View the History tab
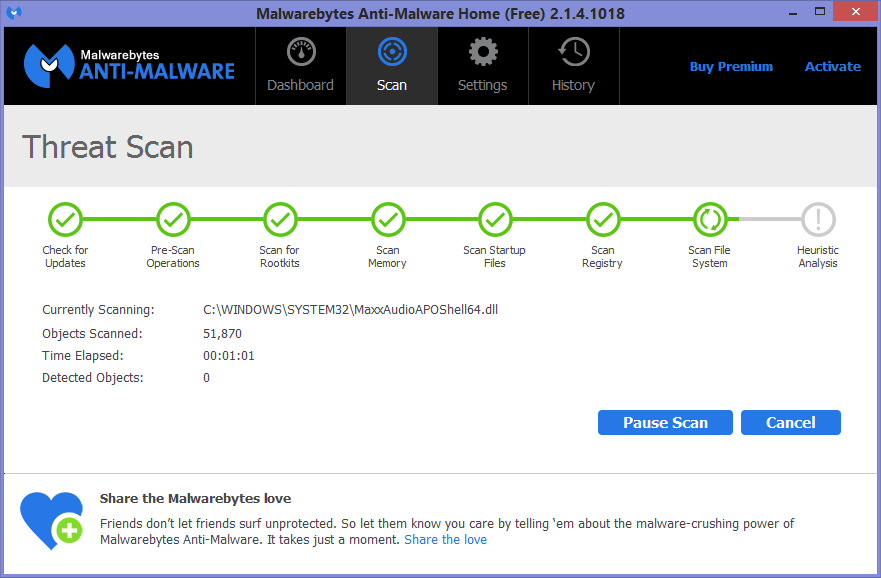Image resolution: width=881 pixels, height=578 pixels. (574, 66)
